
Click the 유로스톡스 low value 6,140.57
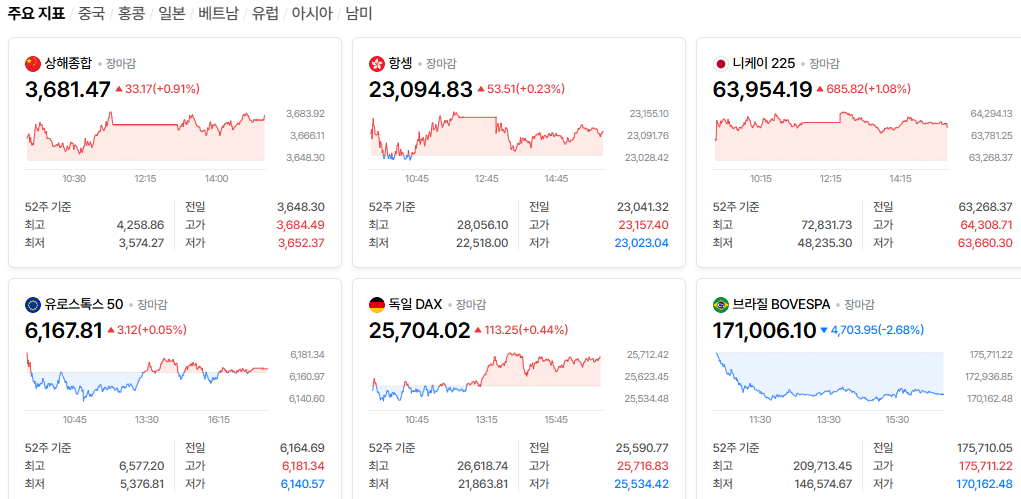(x=303, y=484)
